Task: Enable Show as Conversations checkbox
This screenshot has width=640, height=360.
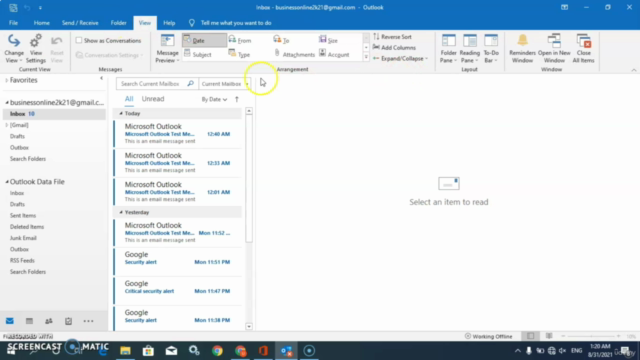Action: pyautogui.click(x=79, y=40)
